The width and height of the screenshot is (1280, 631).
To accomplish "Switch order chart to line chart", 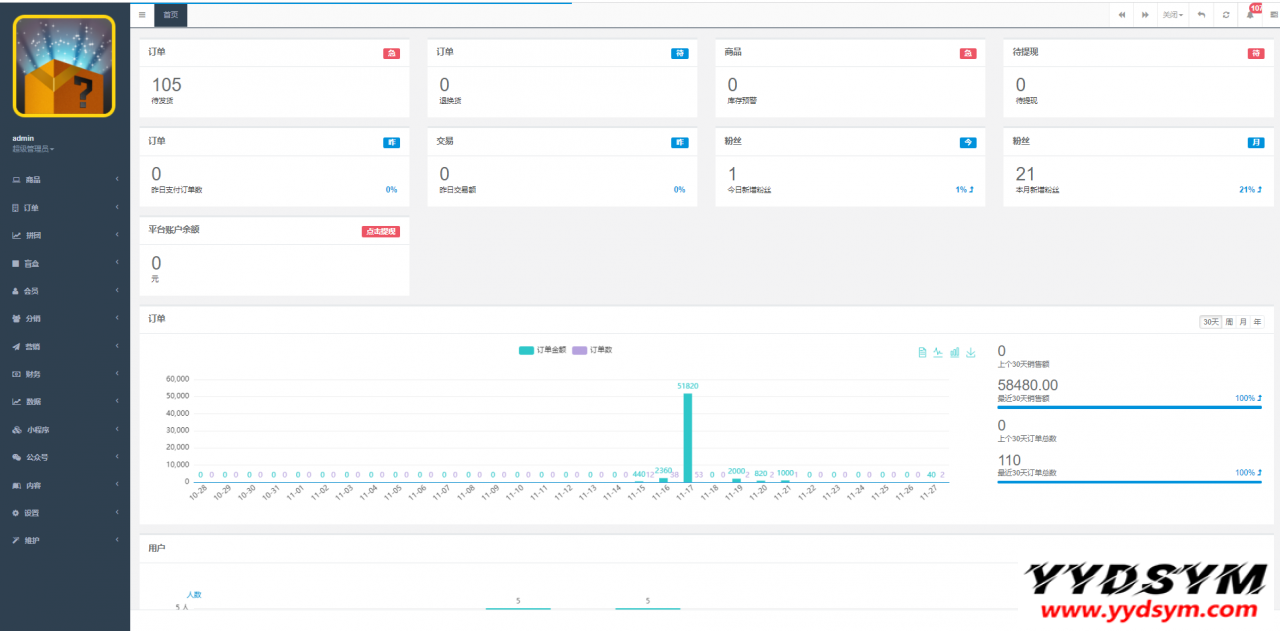I will click(938, 352).
